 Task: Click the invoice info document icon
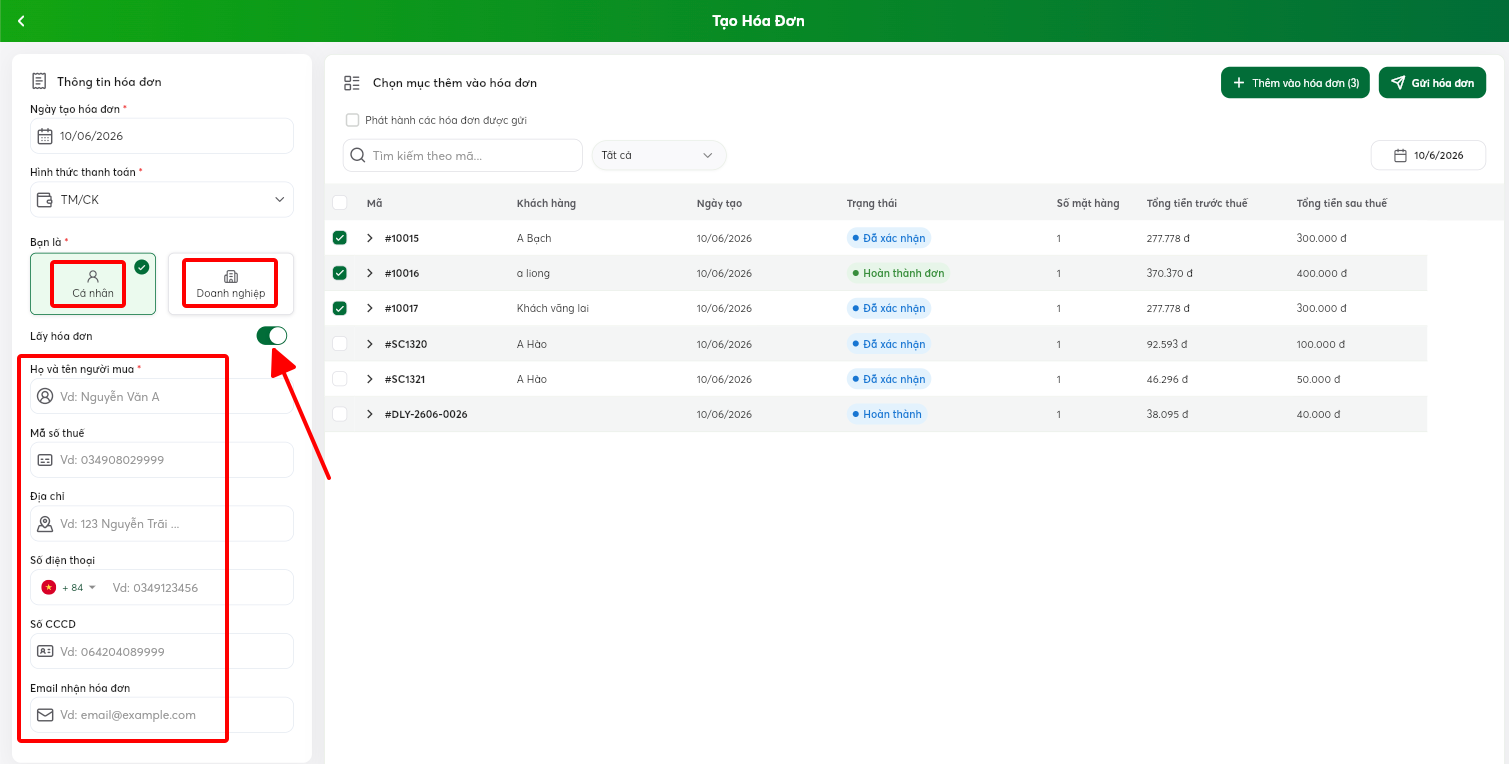tap(39, 81)
